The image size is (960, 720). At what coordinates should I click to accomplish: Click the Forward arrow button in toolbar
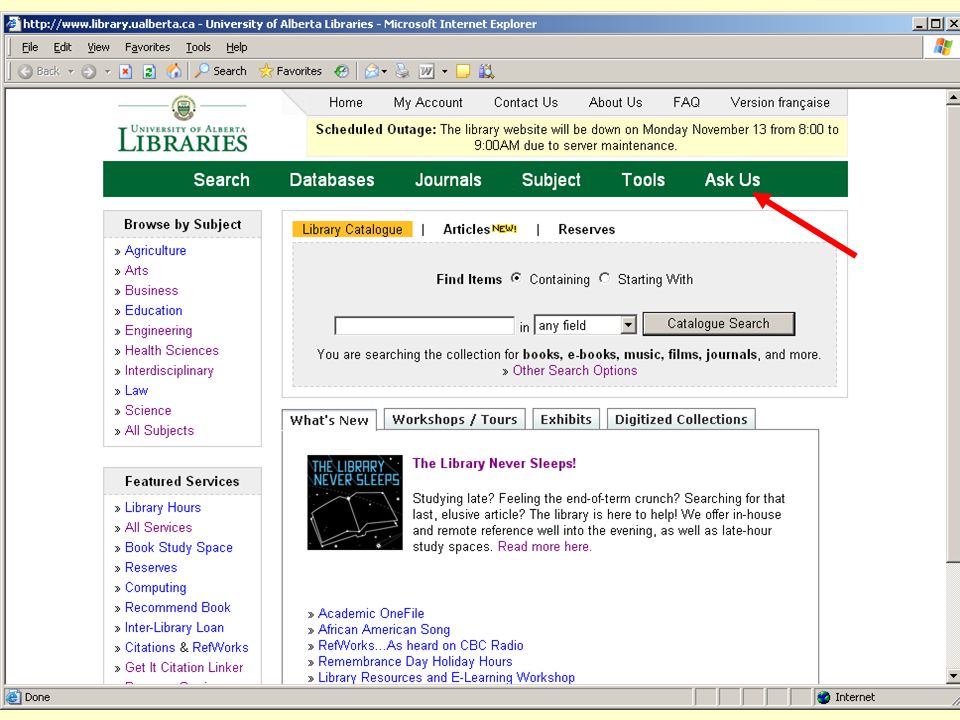(x=89, y=72)
